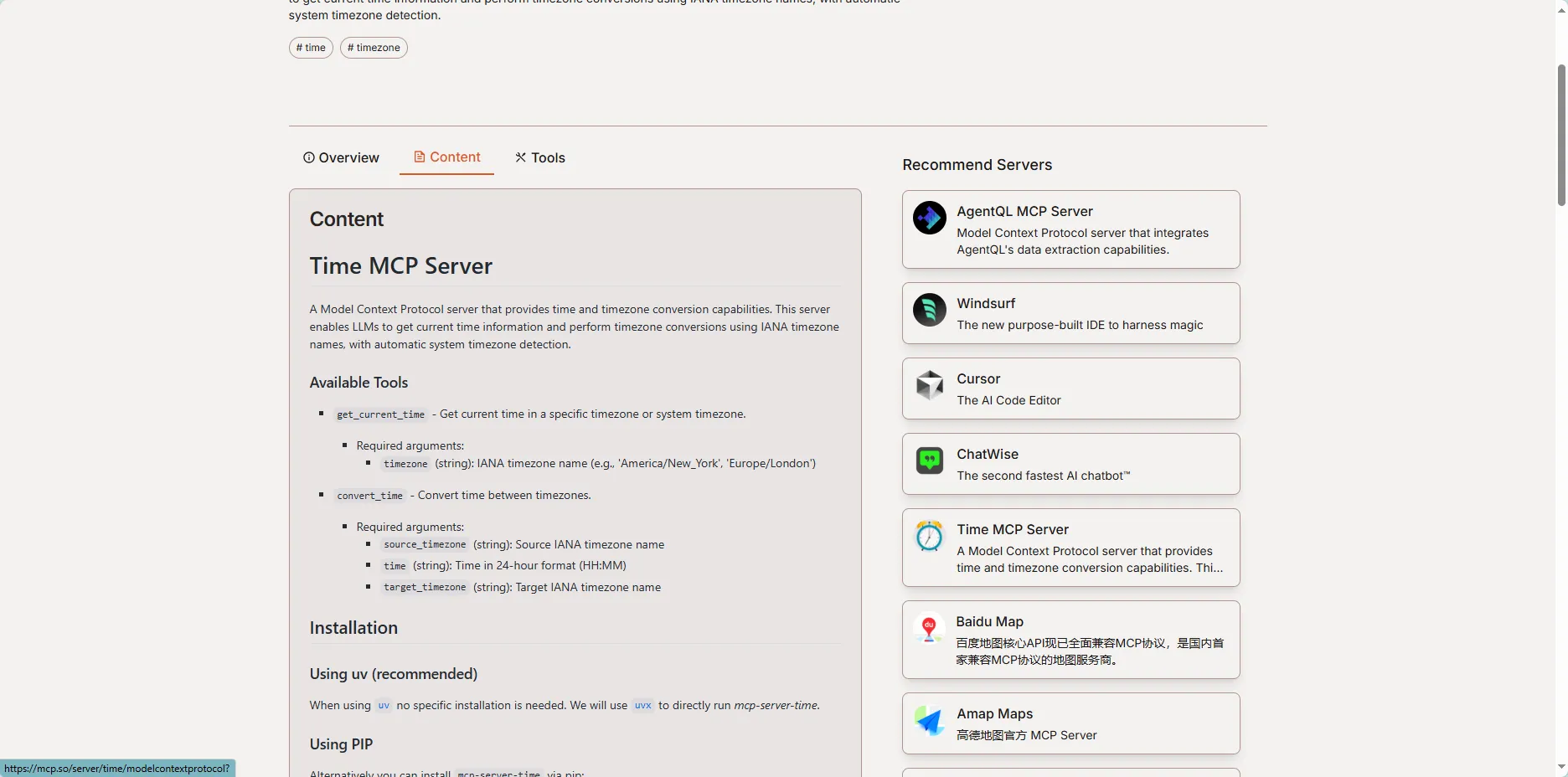Viewport: 1568px width, 777px height.
Task: Select the Content tab
Action: point(446,157)
